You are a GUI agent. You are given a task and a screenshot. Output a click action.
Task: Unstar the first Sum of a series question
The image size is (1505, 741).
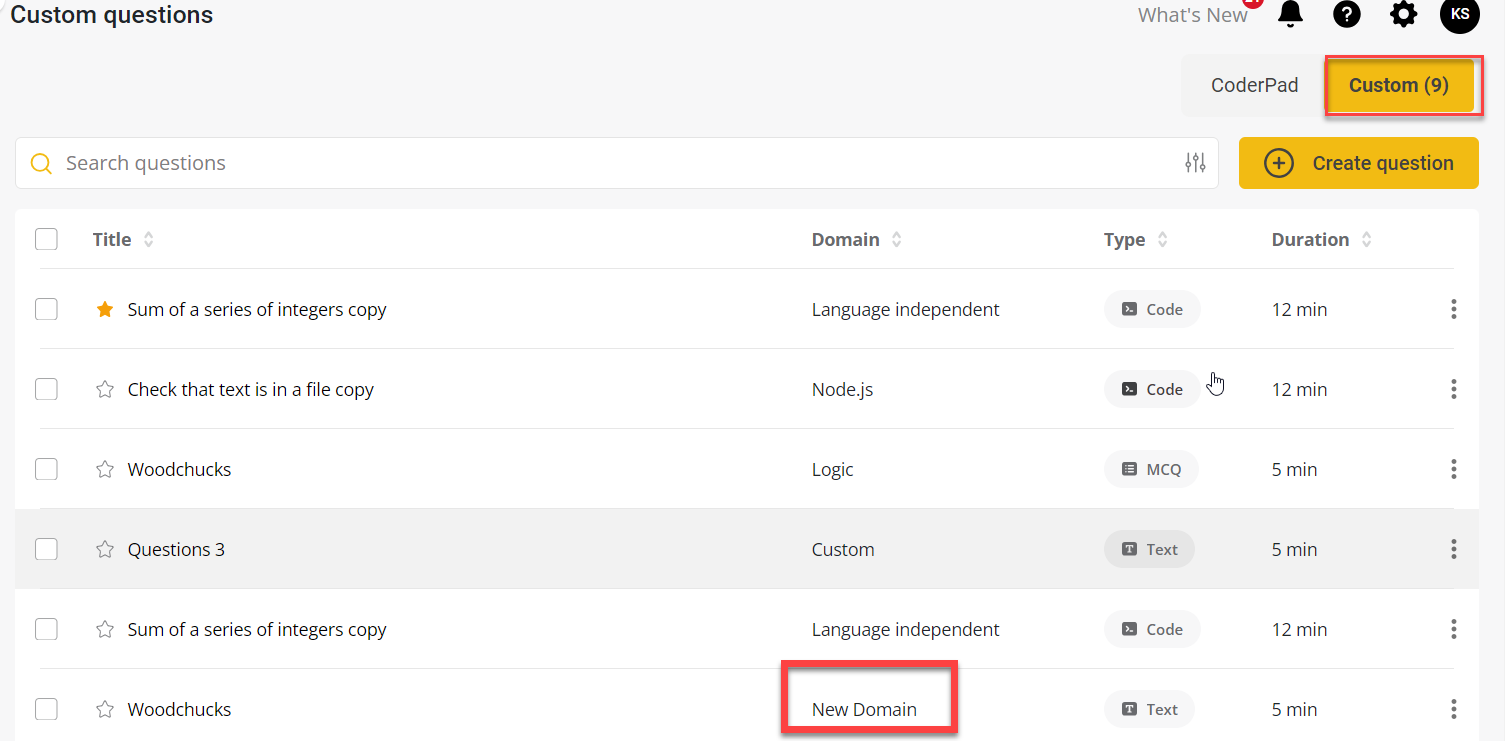(105, 310)
